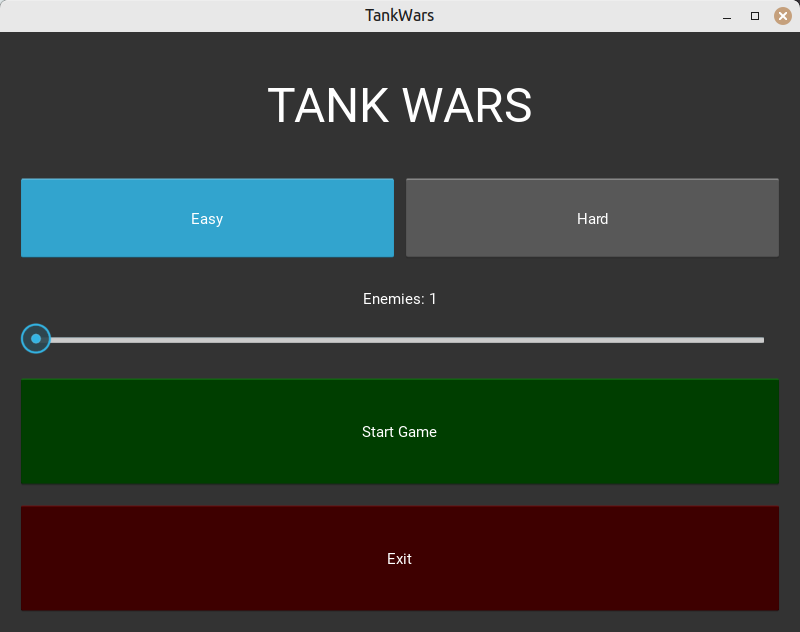Leave the game through the Exit button
The image size is (800, 632).
point(400,559)
